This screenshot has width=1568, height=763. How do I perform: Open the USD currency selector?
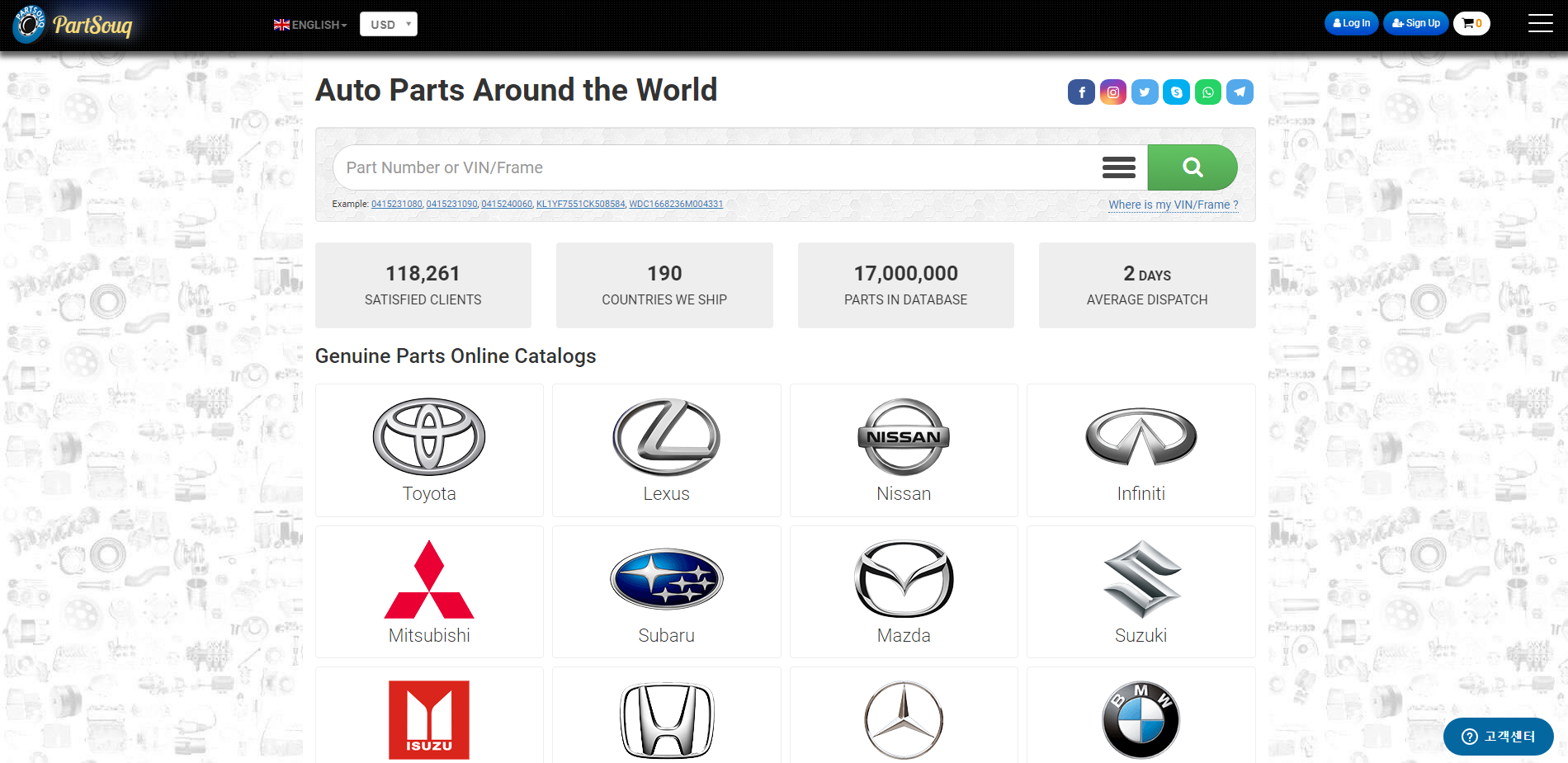(x=389, y=24)
